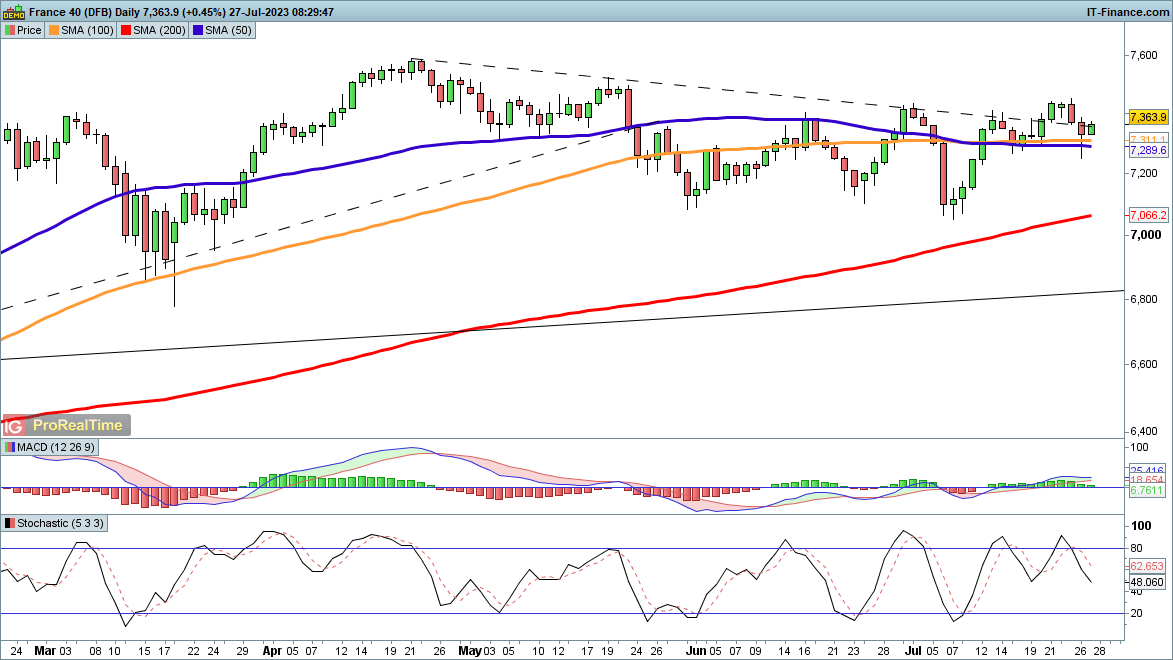Click the red SMA (200) color swatch

126,31
